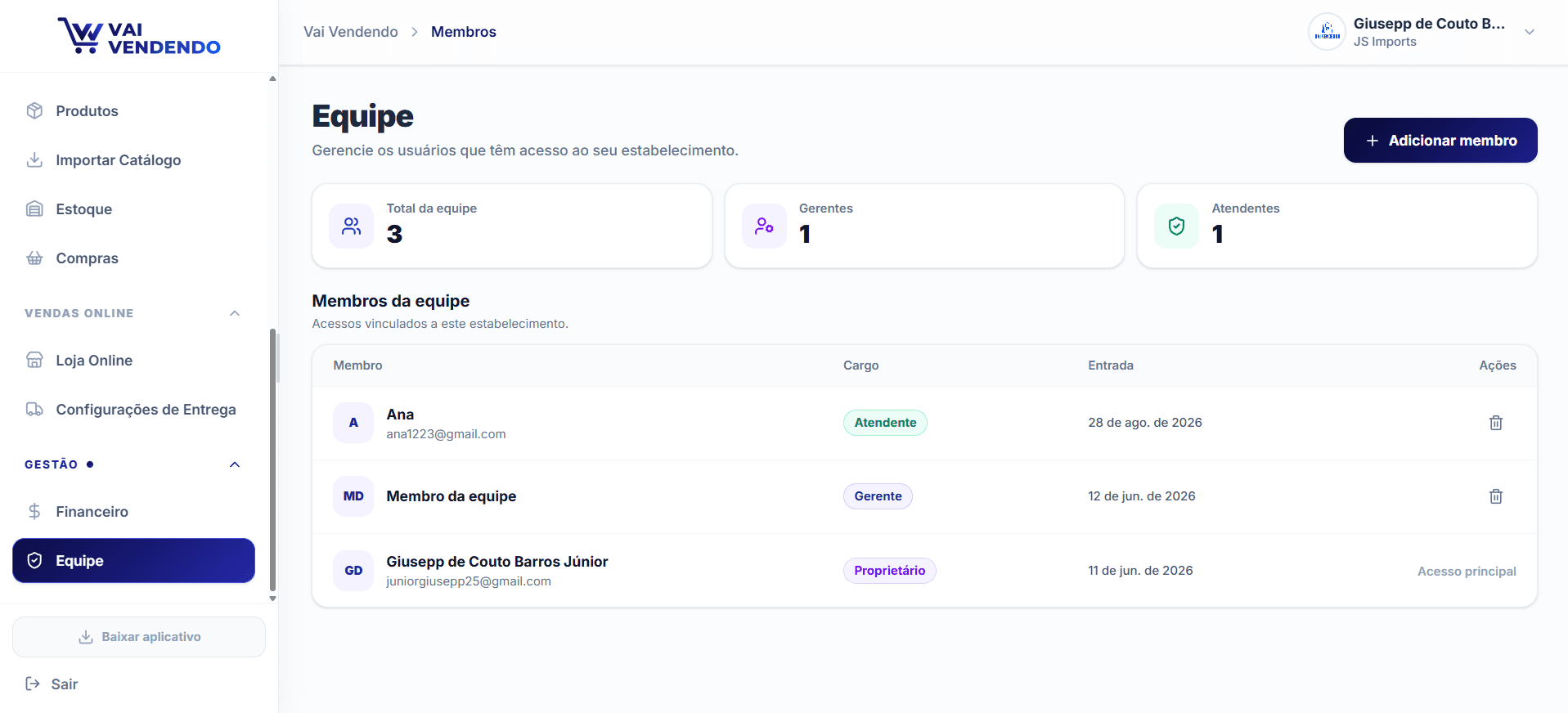Click the Acesso principal label
This screenshot has height=713, width=1568.
(x=1467, y=571)
